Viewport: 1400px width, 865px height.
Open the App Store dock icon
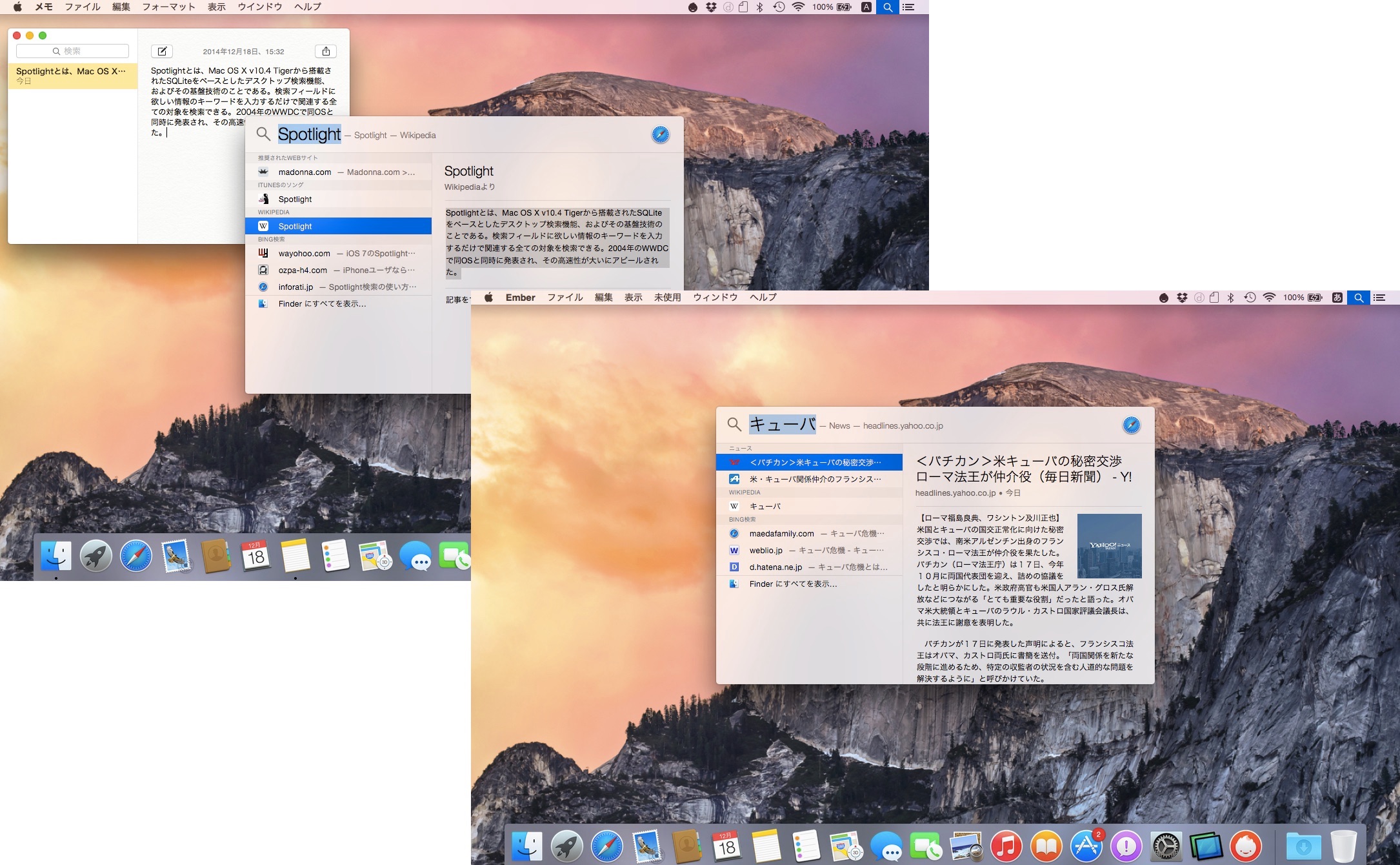1086,846
